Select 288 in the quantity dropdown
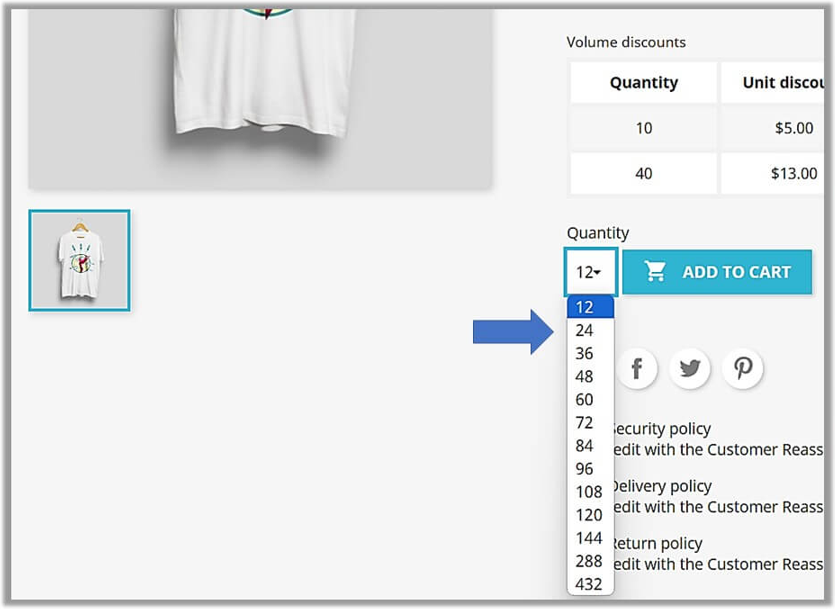The width and height of the screenshot is (835, 609). [589, 560]
